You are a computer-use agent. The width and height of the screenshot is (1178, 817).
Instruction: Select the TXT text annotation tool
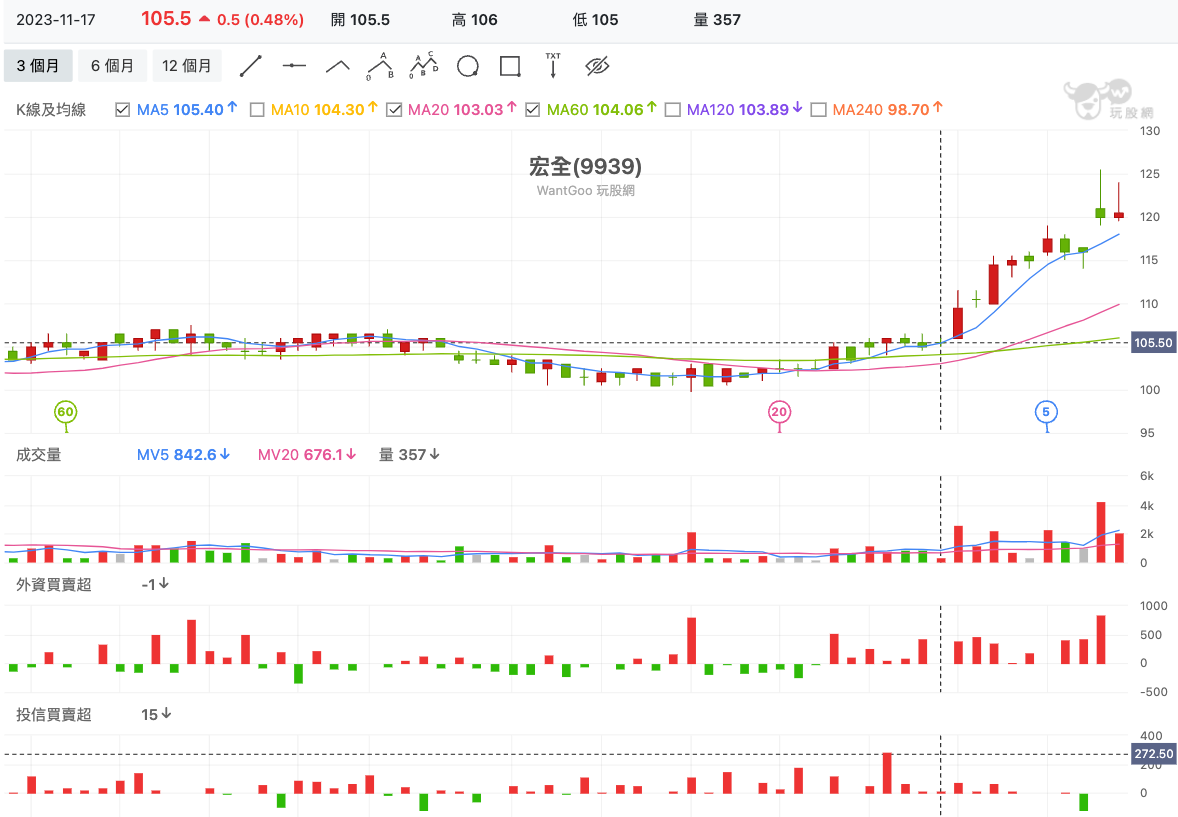click(553, 66)
